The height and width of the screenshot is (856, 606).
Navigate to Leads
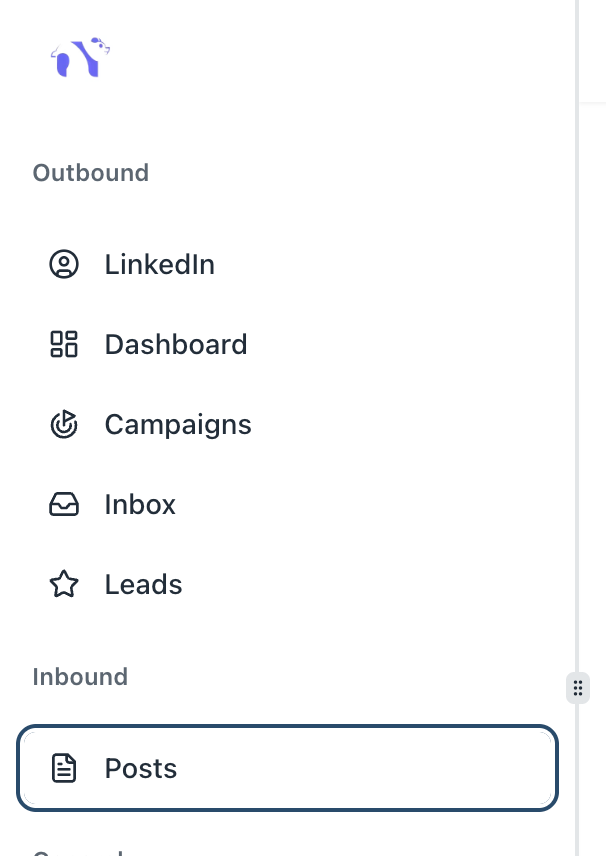(143, 585)
